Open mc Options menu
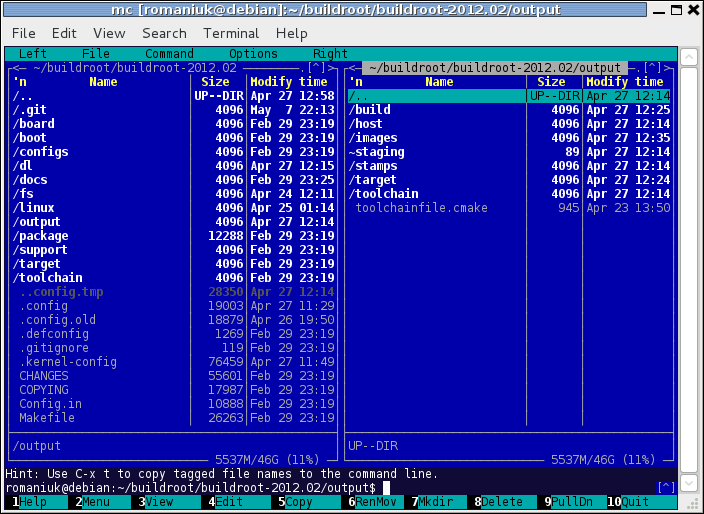Image resolution: width=704 pixels, height=514 pixels. tap(253, 53)
